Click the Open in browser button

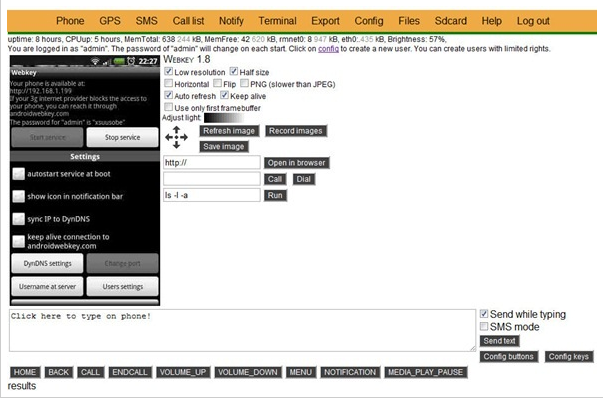[x=296, y=163]
